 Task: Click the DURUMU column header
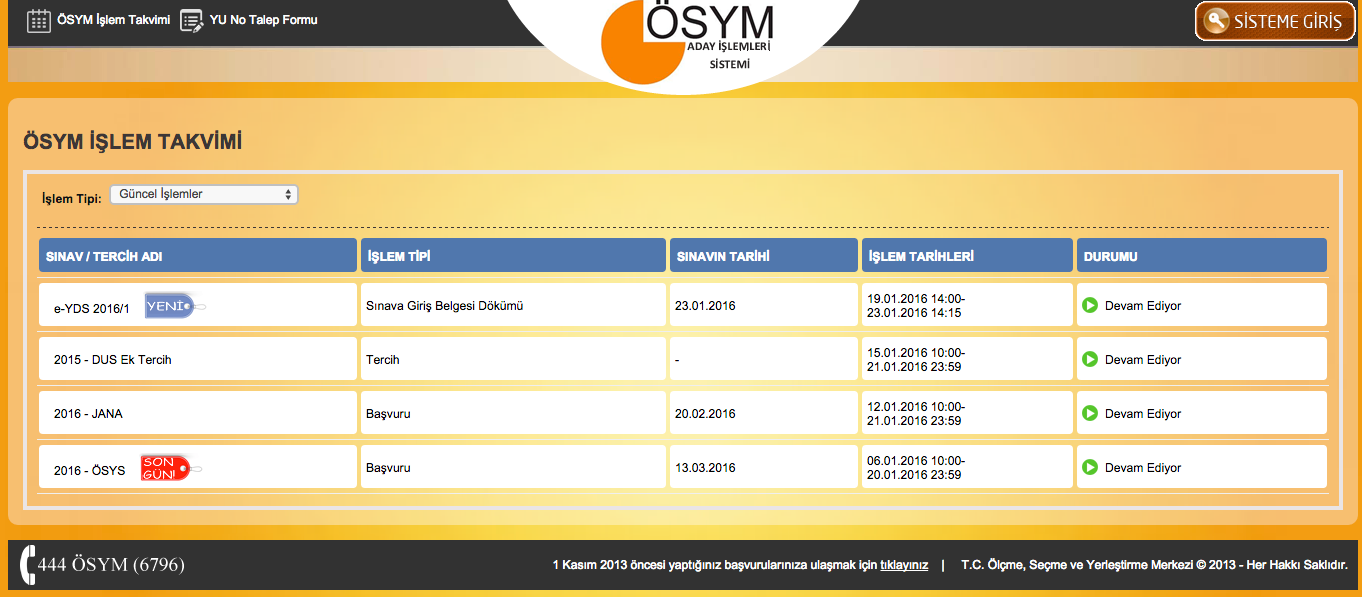click(x=1201, y=256)
